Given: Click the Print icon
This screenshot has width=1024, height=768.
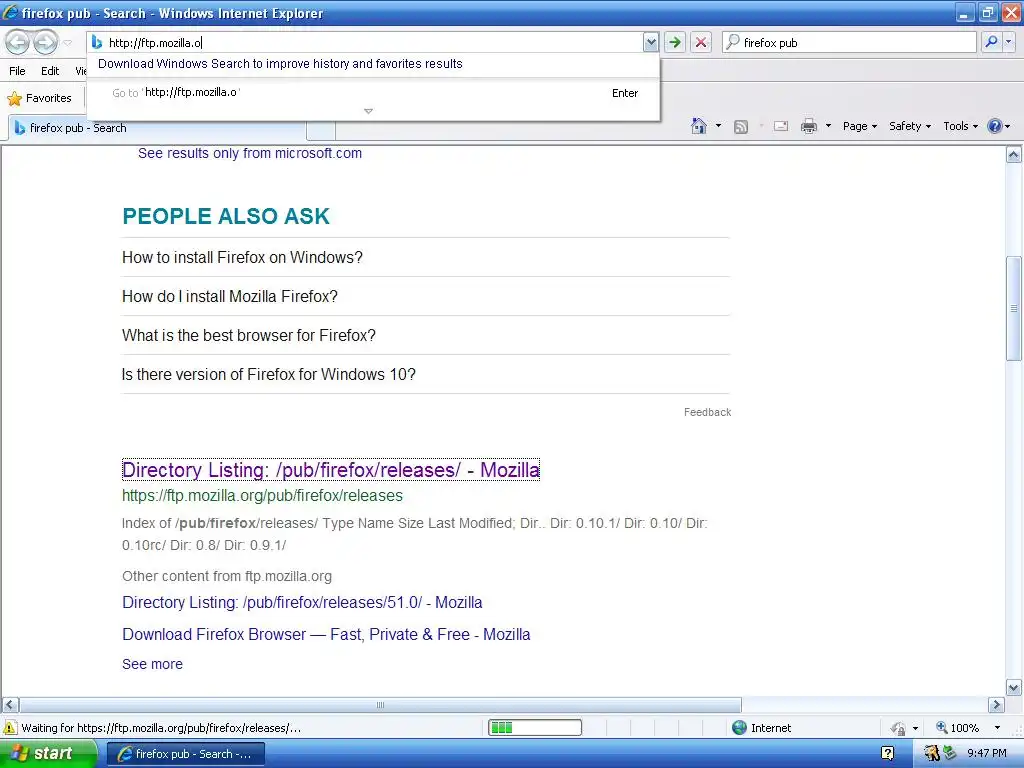Looking at the screenshot, I should pos(808,126).
